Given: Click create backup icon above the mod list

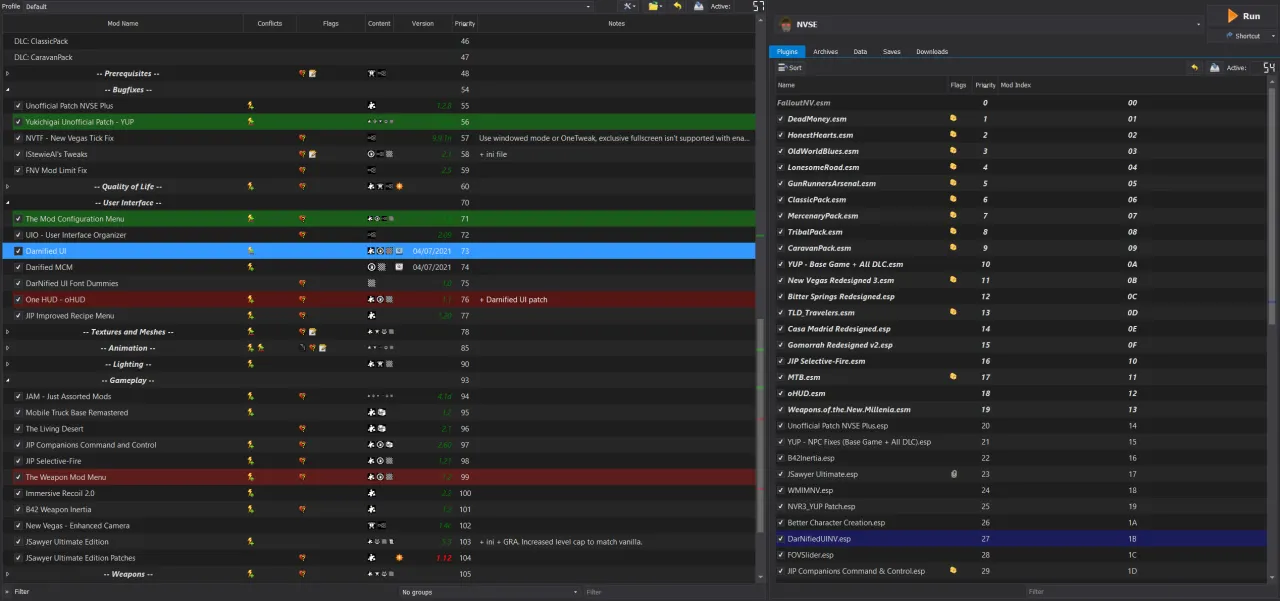Looking at the screenshot, I should click(699, 6).
